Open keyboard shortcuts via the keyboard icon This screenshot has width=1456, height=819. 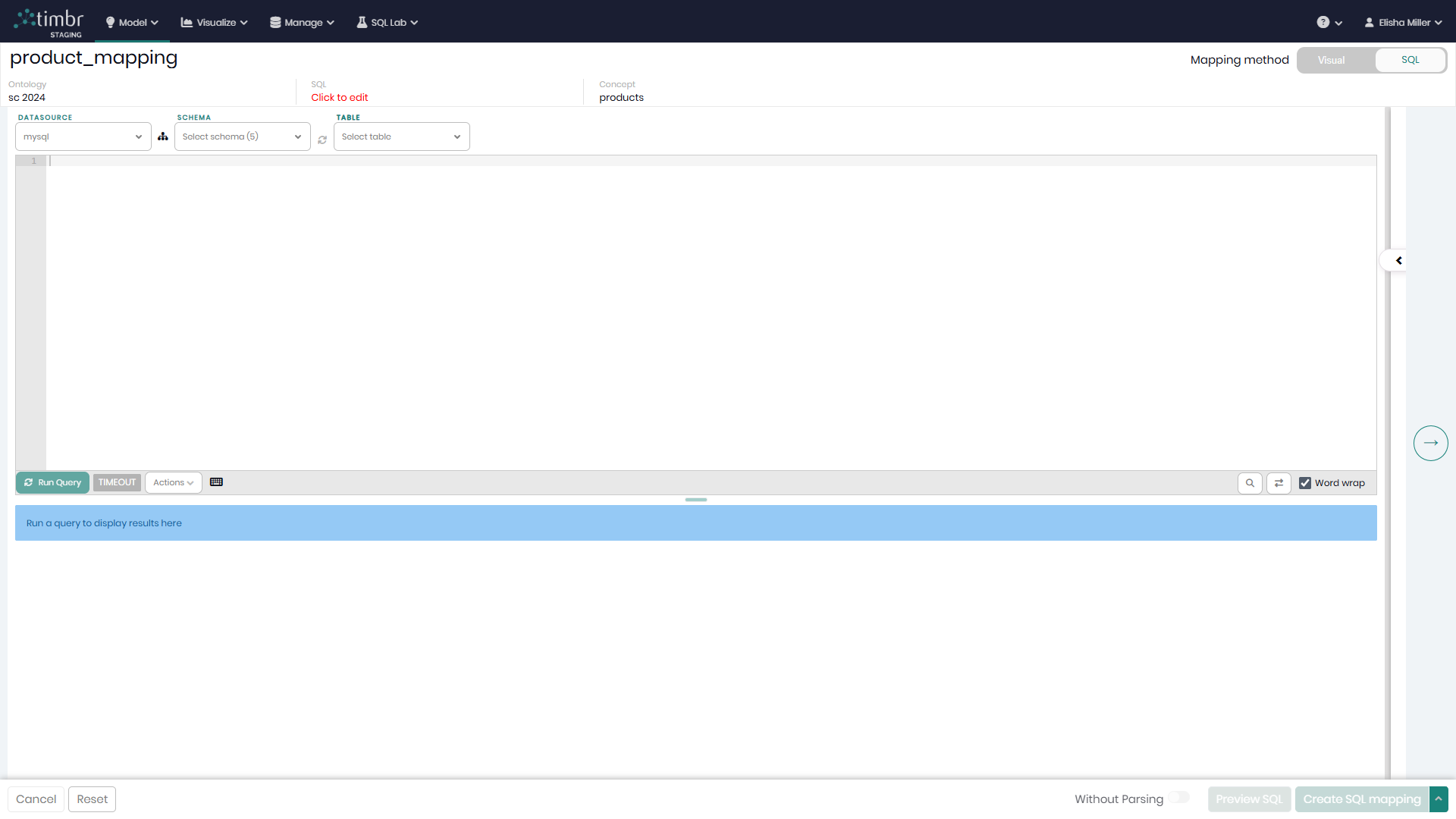pyautogui.click(x=217, y=482)
